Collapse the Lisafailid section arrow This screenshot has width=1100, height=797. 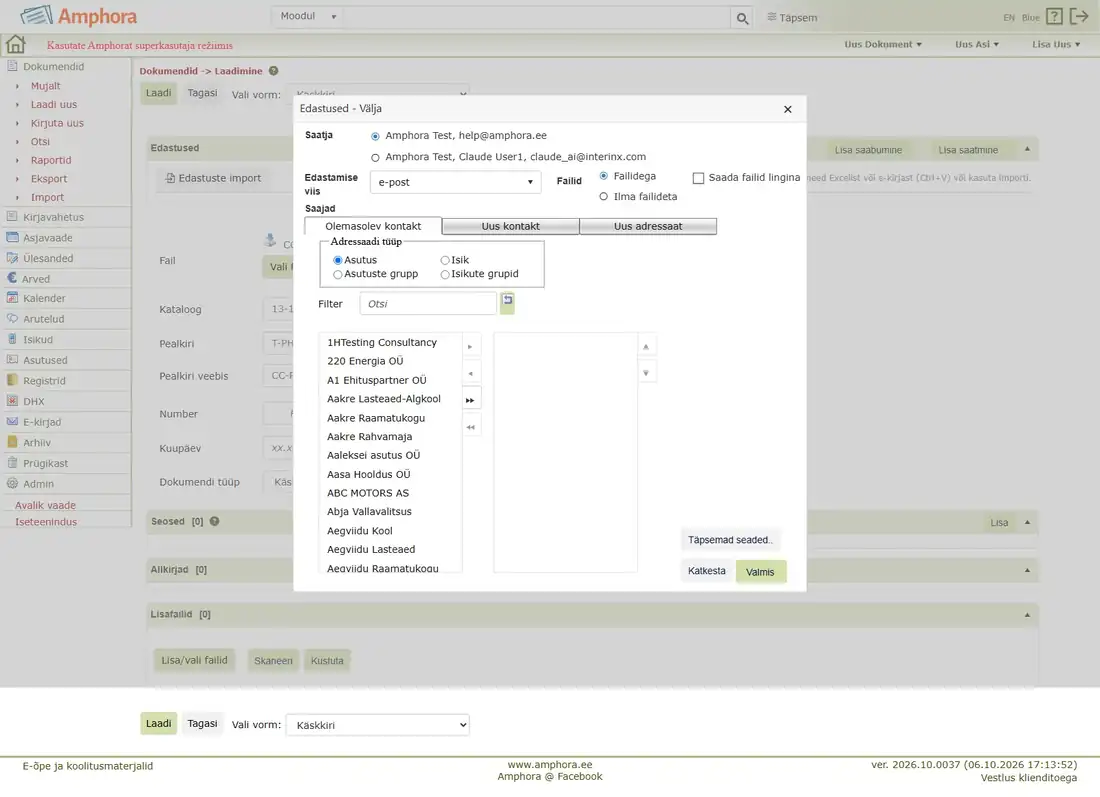pyautogui.click(x=1027, y=615)
